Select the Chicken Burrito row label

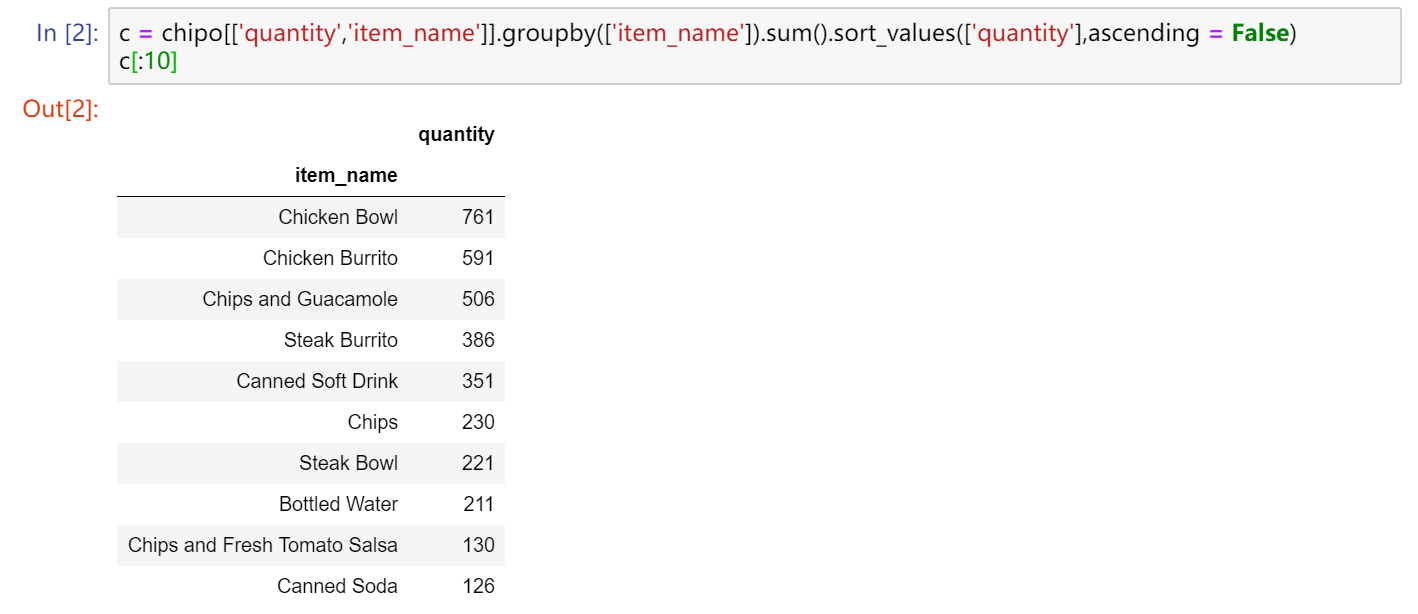tap(330, 258)
